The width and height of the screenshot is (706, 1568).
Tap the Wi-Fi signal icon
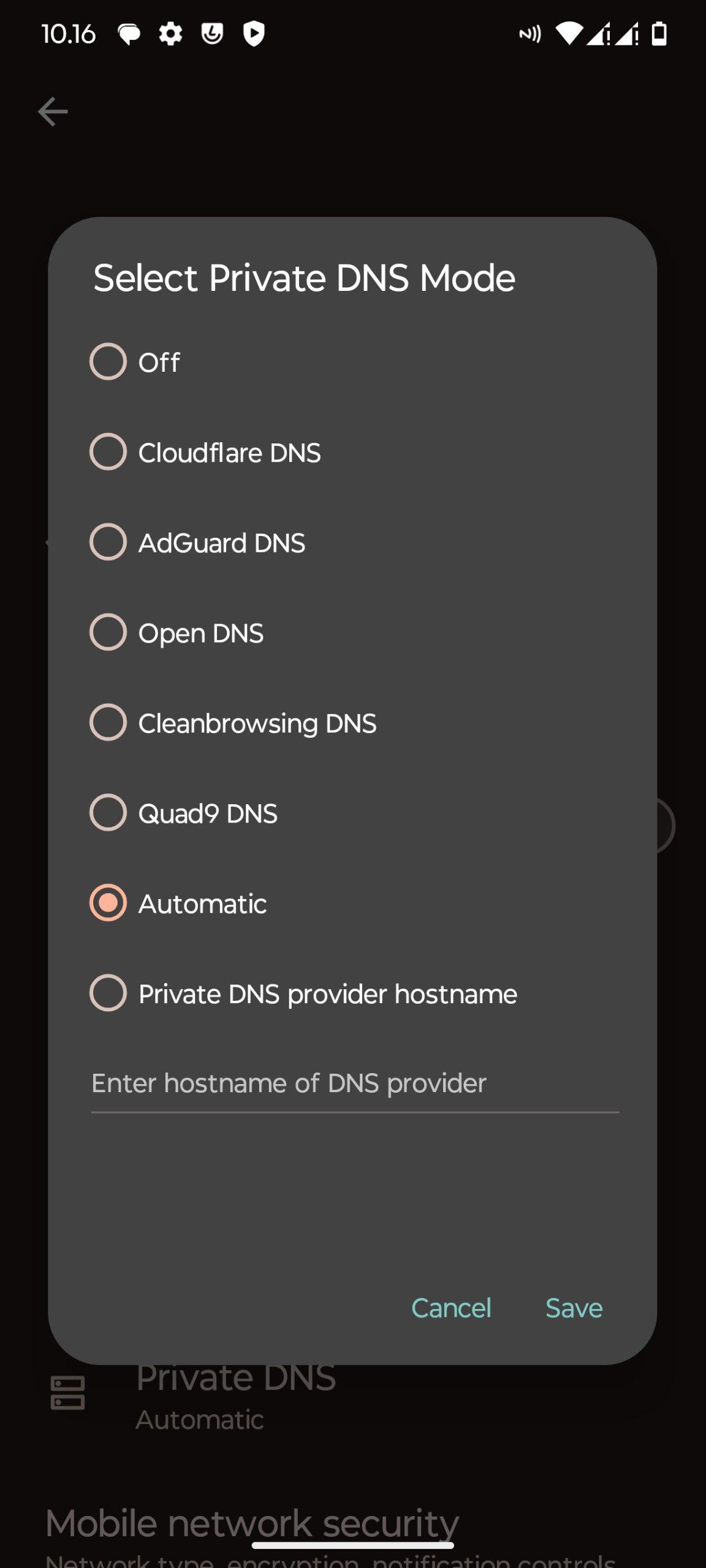coord(569,34)
